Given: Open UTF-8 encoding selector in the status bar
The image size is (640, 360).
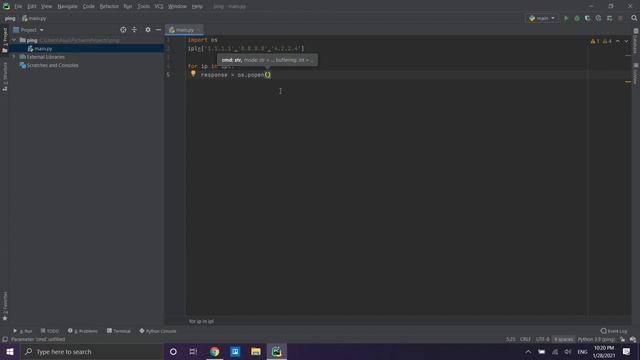Looking at the screenshot, I should 542,340.
